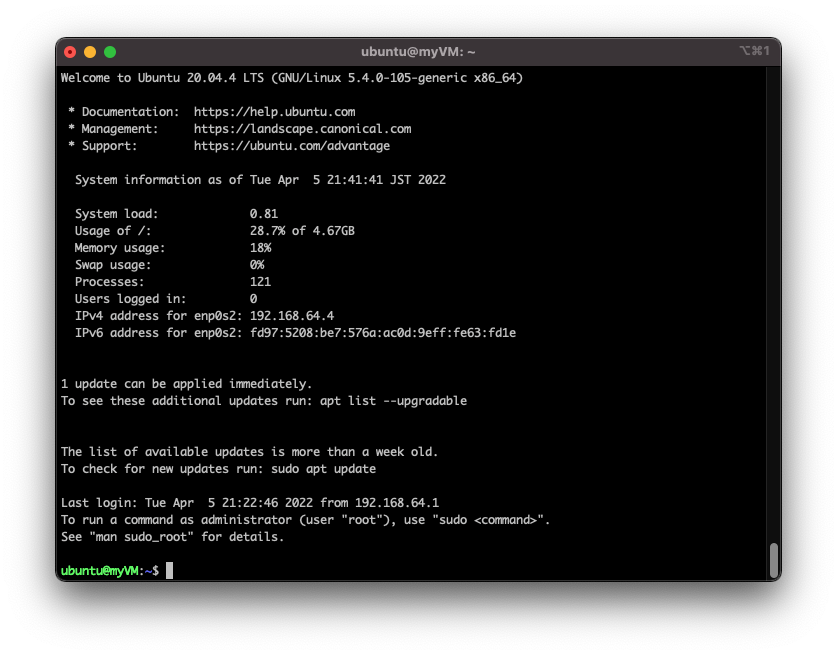Image resolution: width=837 pixels, height=655 pixels.
Task: Click the terminal cursor block at the prompt
Action: [x=169, y=571]
